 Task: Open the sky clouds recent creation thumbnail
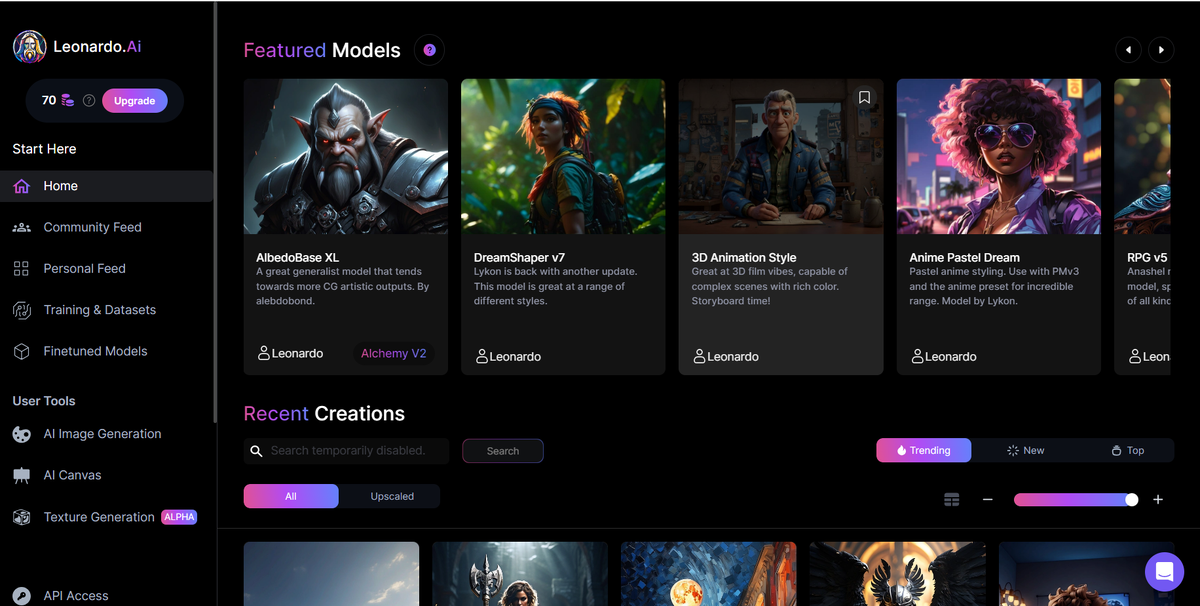point(331,574)
